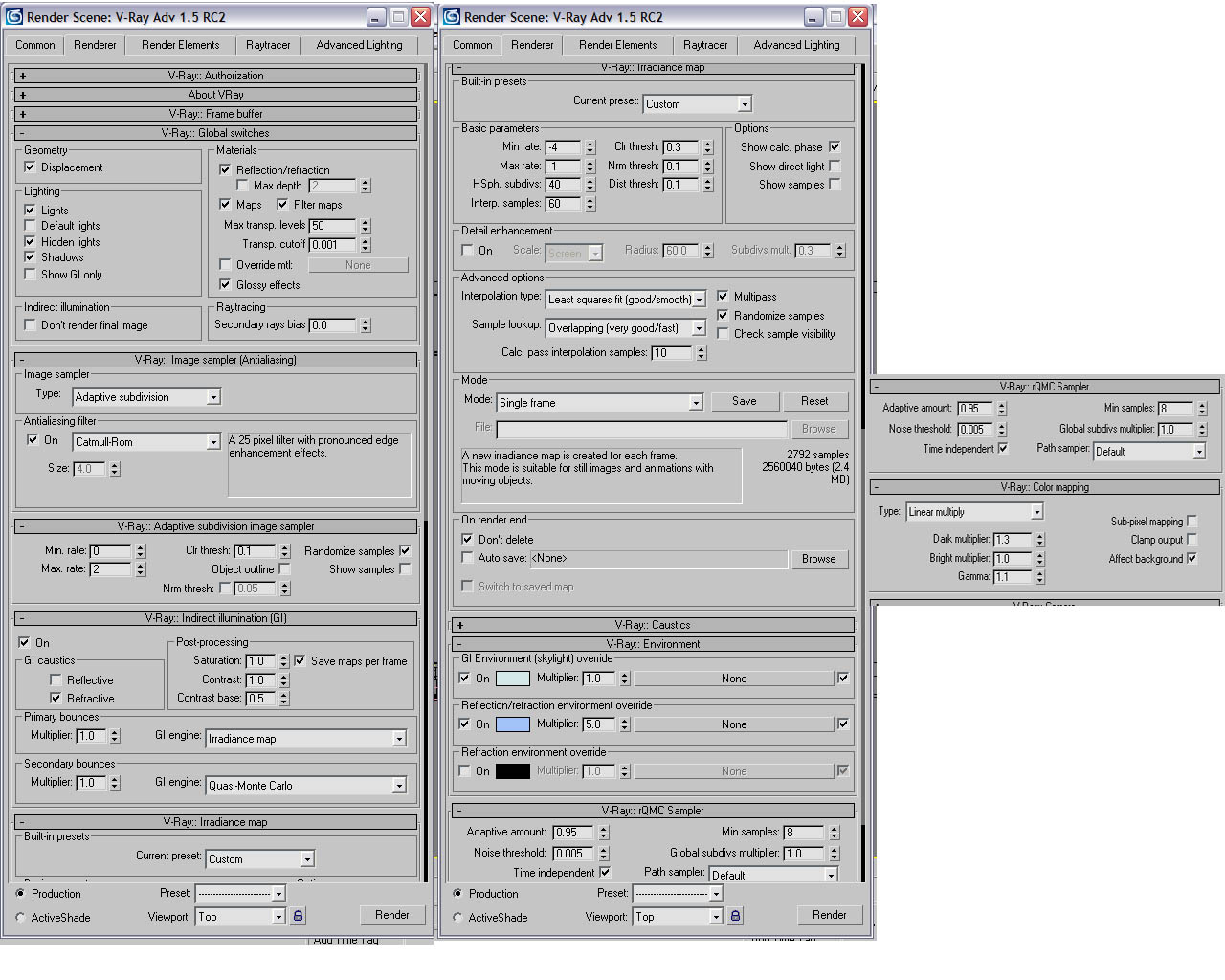The image size is (1225, 980).
Task: Enable Sub-pixel mapping in Color mapping
Action: point(1192,522)
